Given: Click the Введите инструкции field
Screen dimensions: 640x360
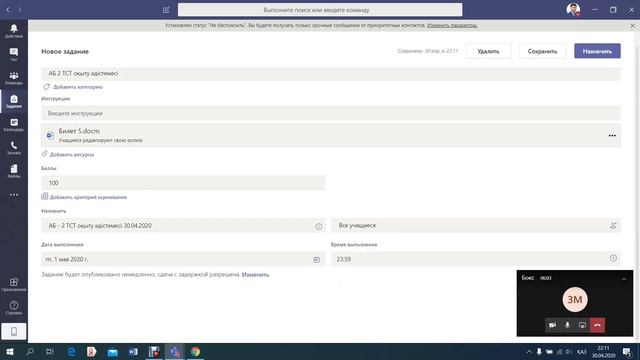Looking at the screenshot, I should (331, 113).
